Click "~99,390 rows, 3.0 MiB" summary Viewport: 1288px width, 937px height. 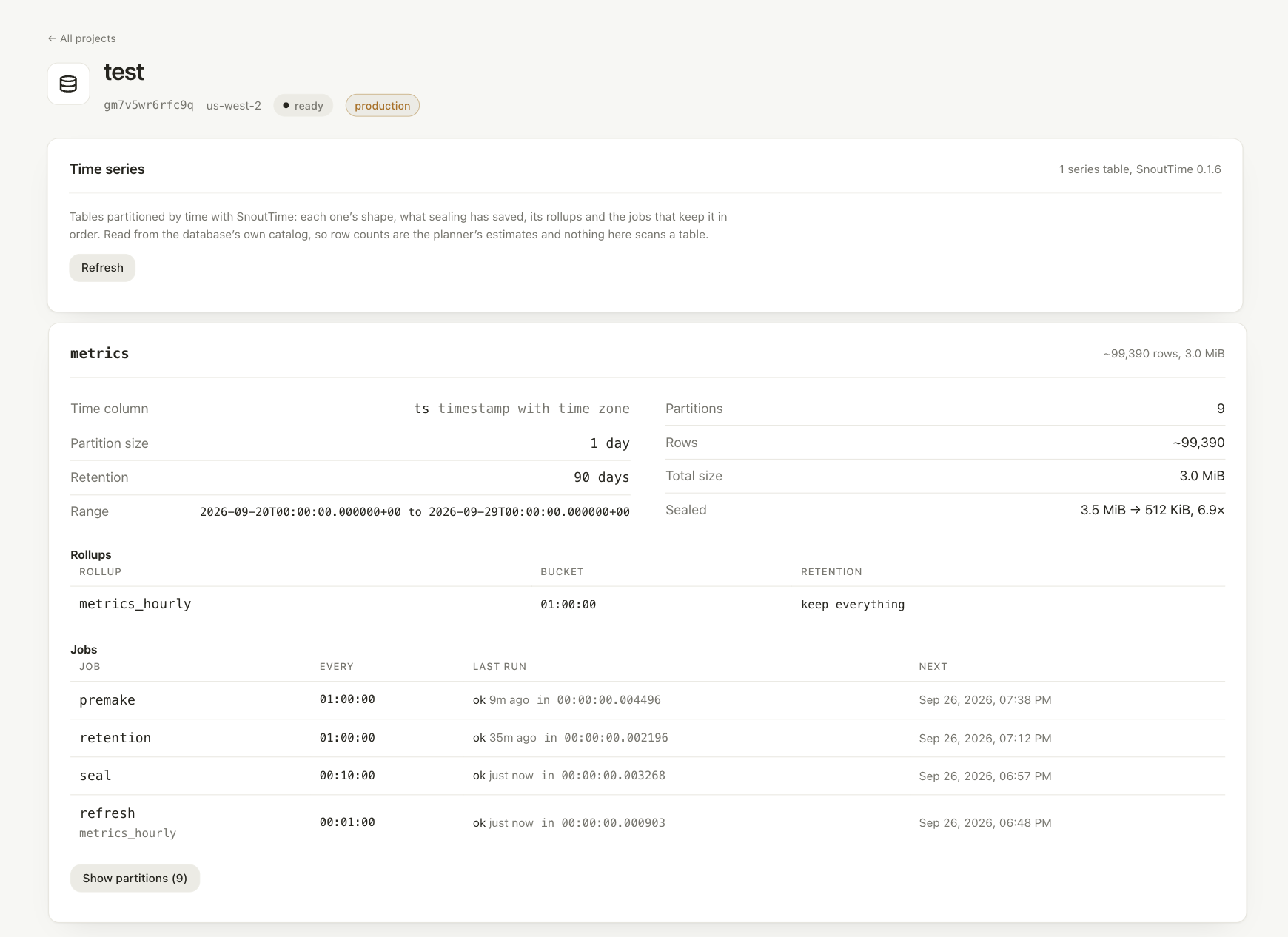1164,354
